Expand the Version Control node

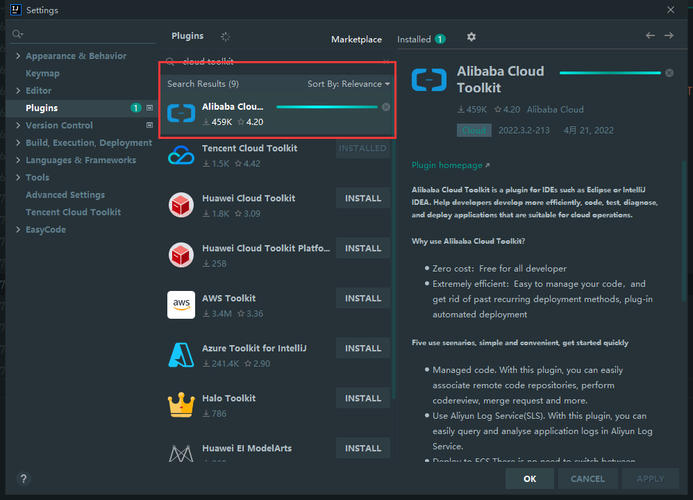[18, 125]
